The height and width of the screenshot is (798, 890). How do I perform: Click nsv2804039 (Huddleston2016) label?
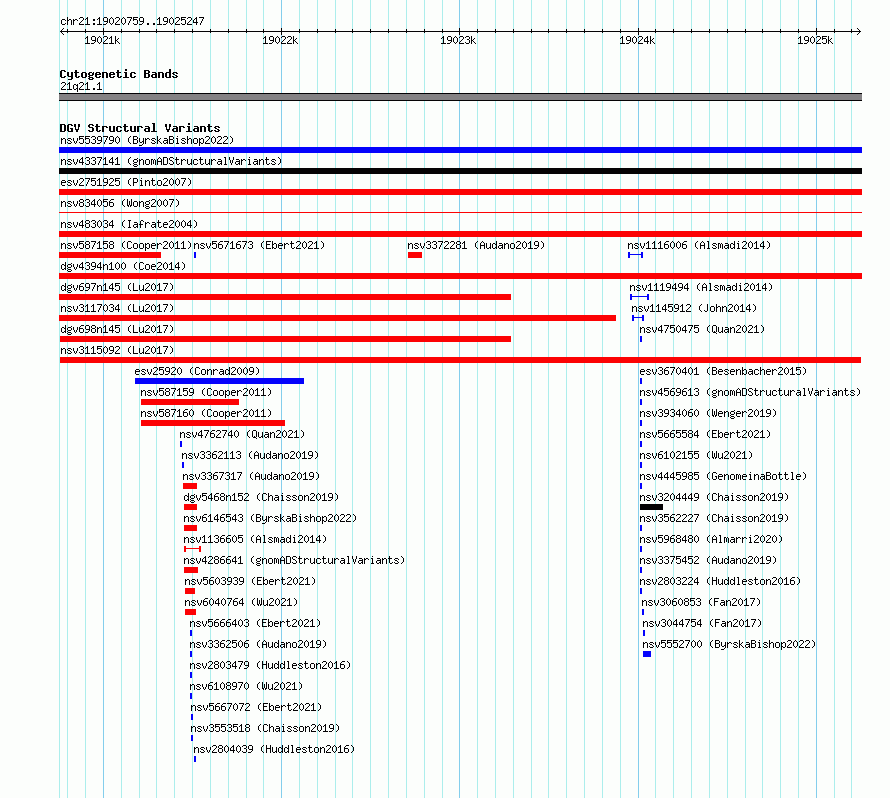click(274, 749)
